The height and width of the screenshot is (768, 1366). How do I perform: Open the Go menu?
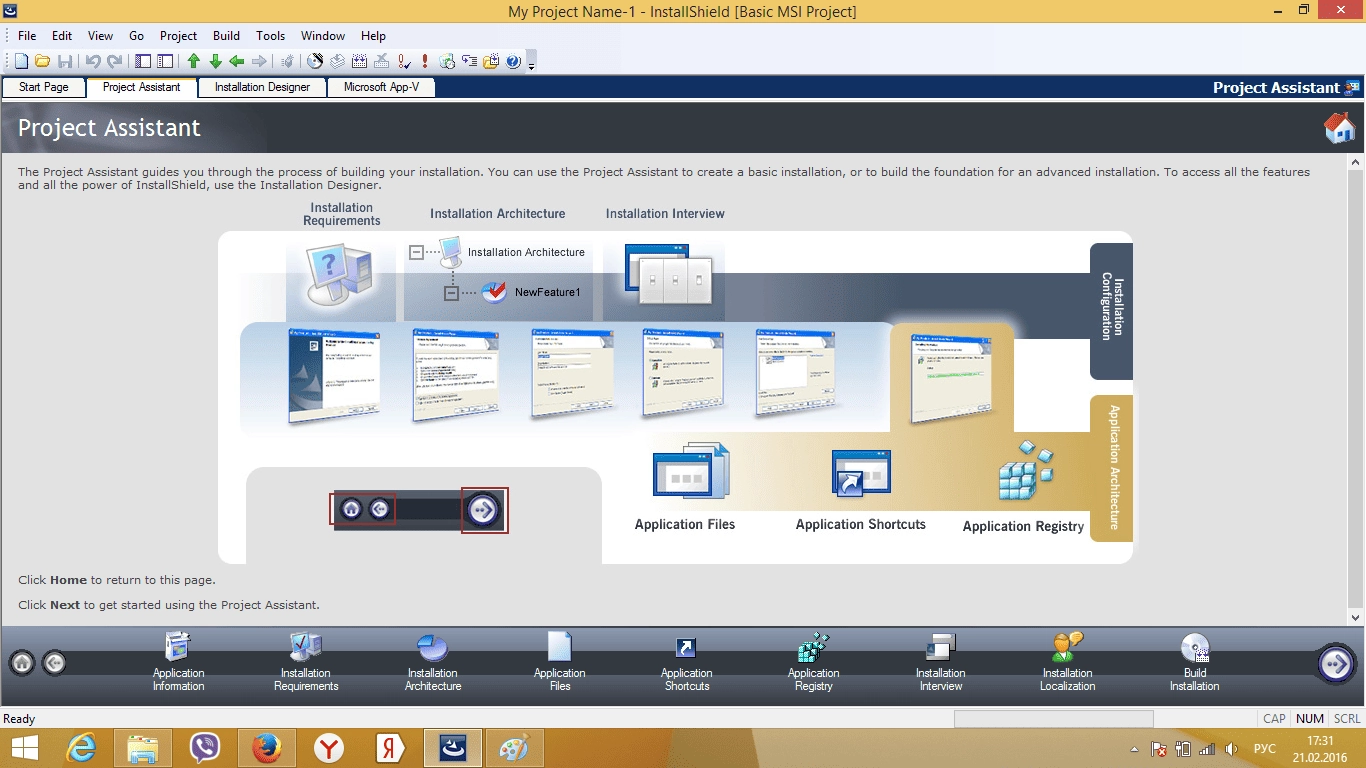[137, 36]
